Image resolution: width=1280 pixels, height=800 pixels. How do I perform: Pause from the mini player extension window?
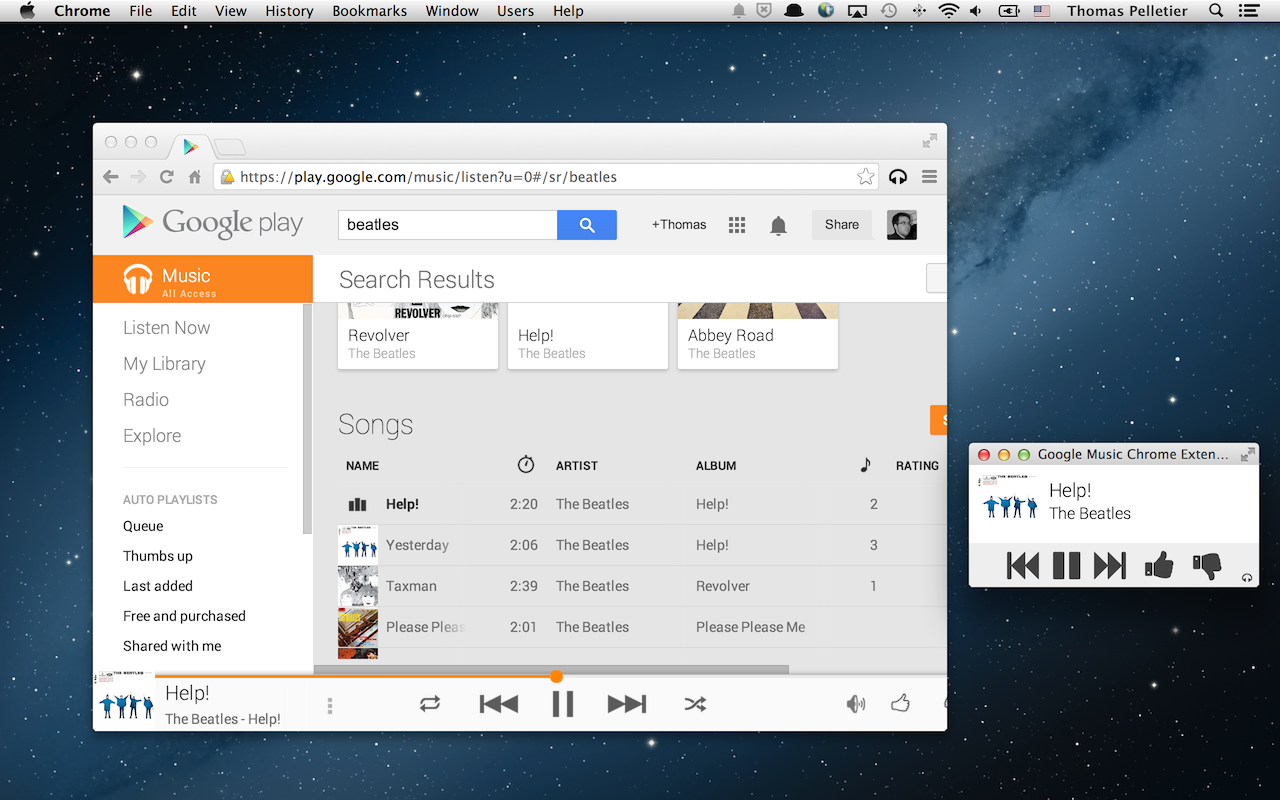tap(1066, 566)
